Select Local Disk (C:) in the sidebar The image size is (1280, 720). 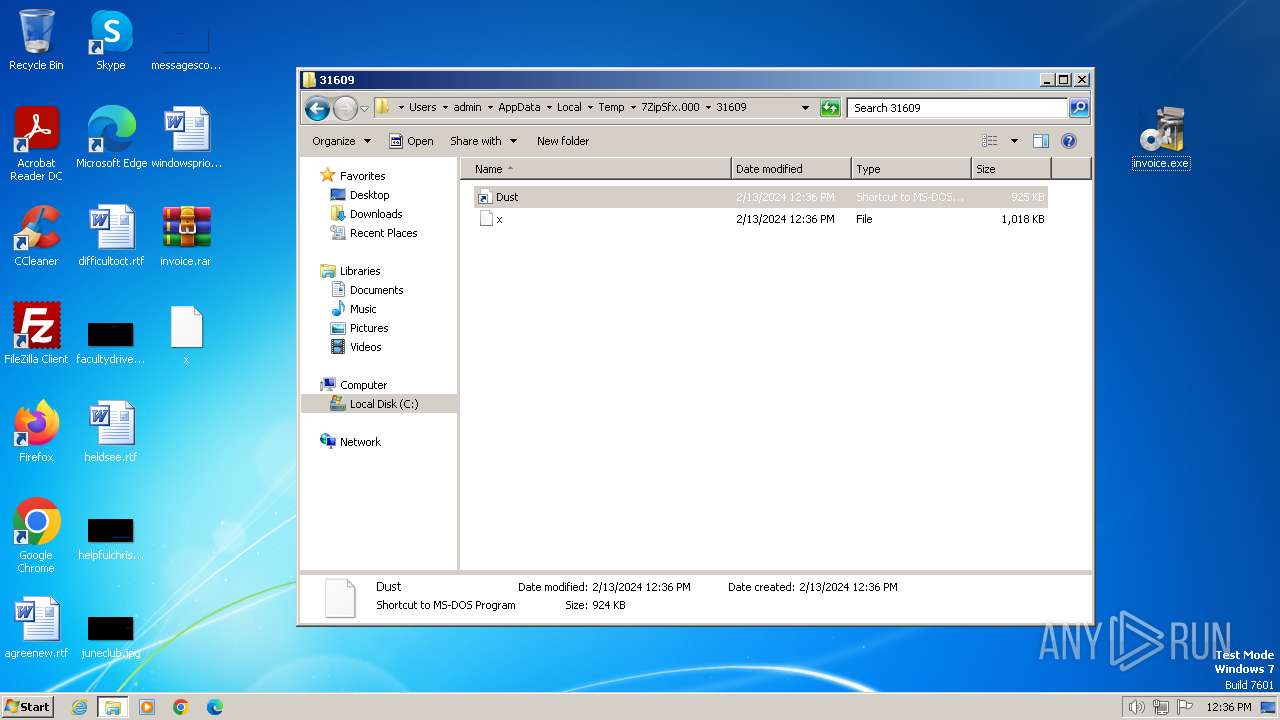point(379,404)
